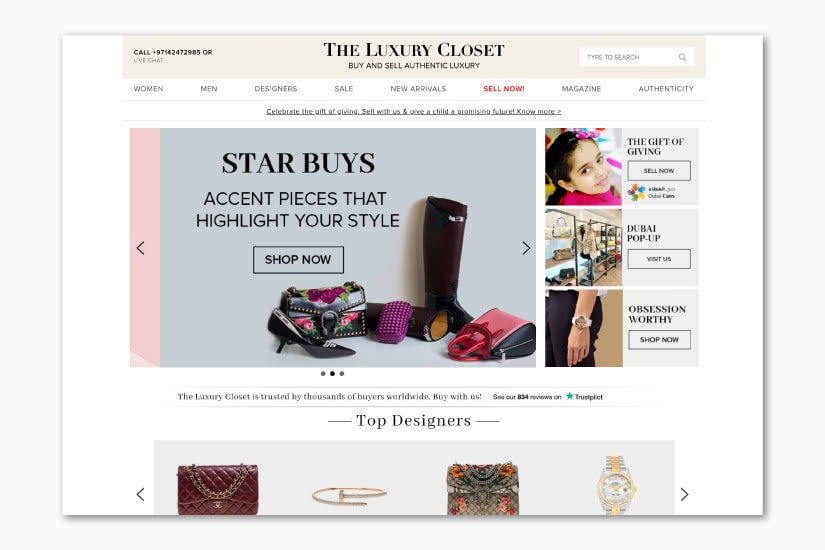
Task: Show next Top Designers items
Action: click(x=684, y=494)
